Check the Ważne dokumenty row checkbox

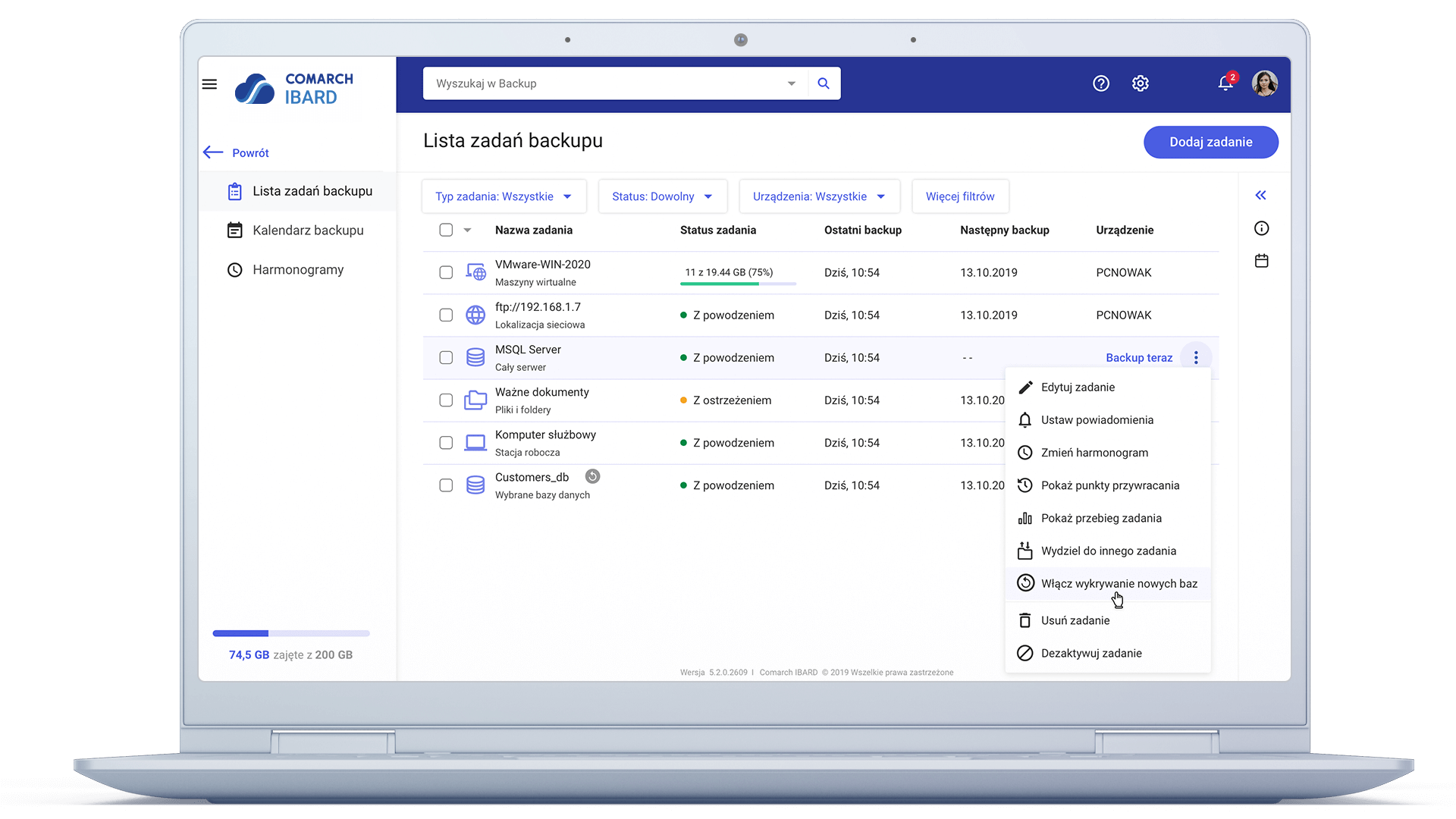[446, 400]
